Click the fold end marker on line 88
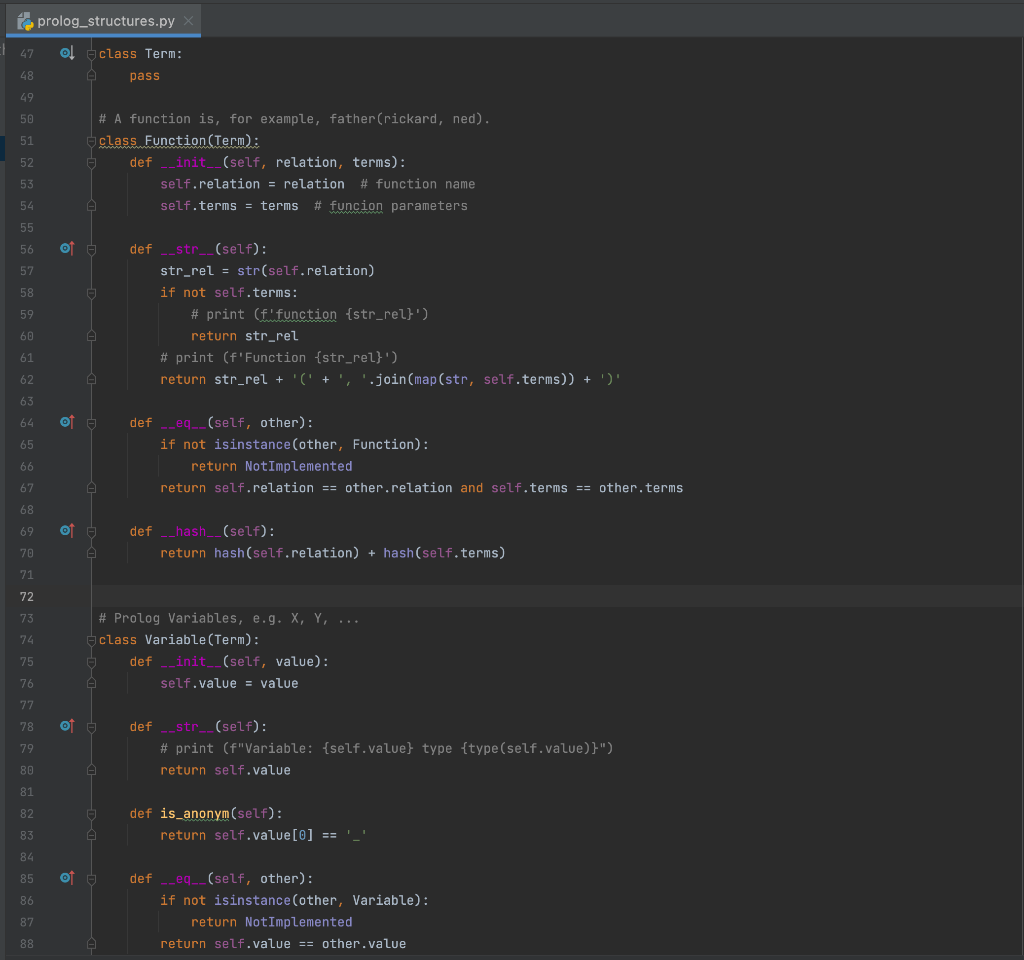1024x960 pixels. [91, 944]
